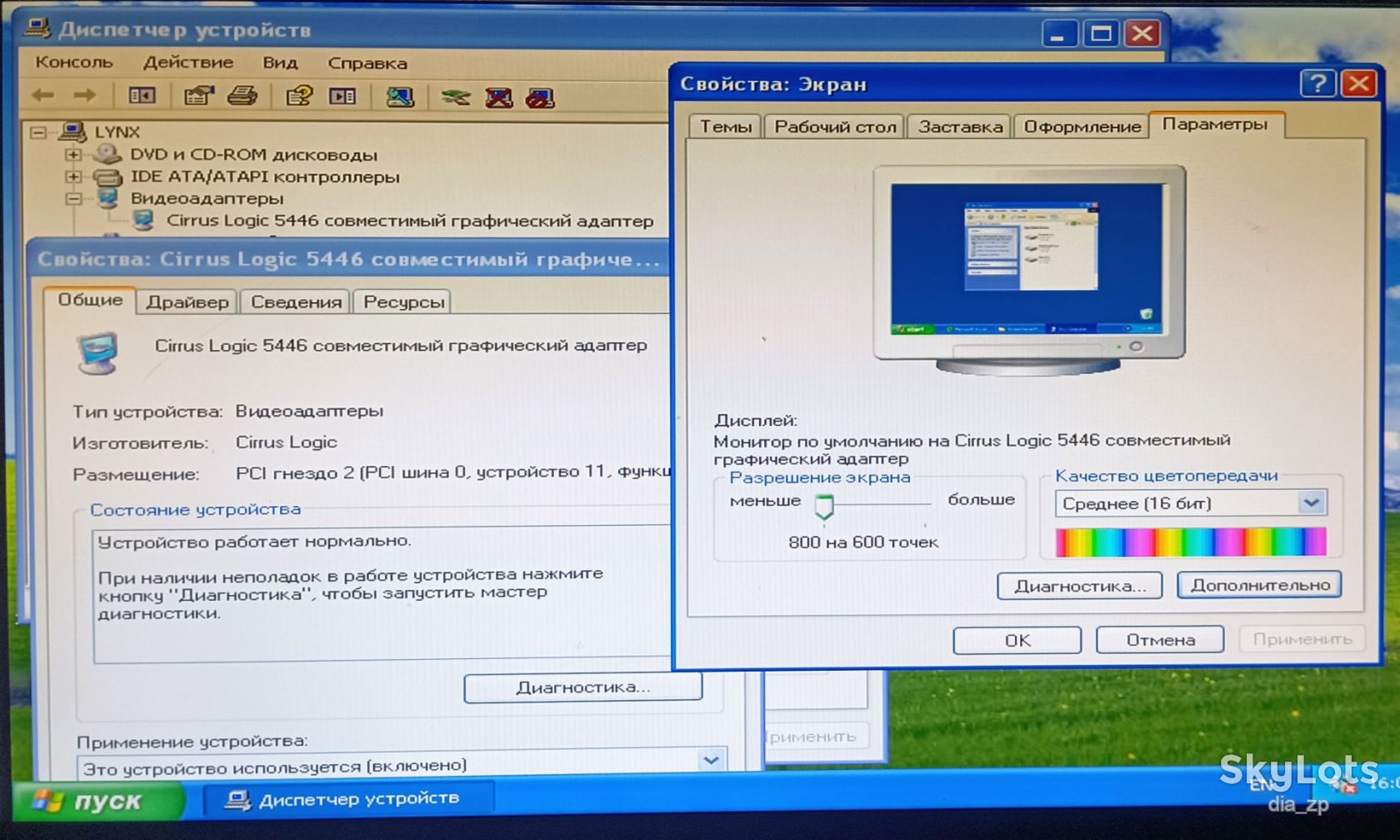Switch to the Темы tab
Viewport: 1400px width, 840px height.
[x=725, y=127]
